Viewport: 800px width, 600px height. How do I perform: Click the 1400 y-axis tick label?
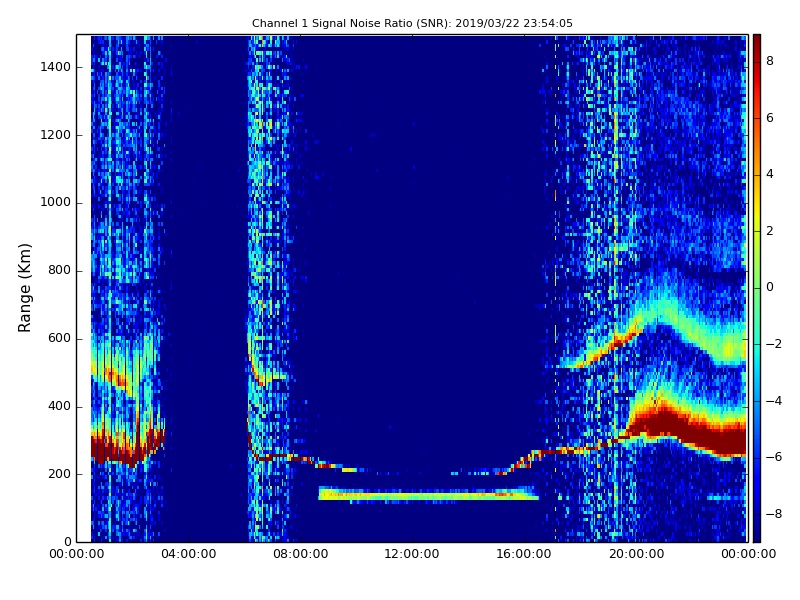tap(56, 67)
